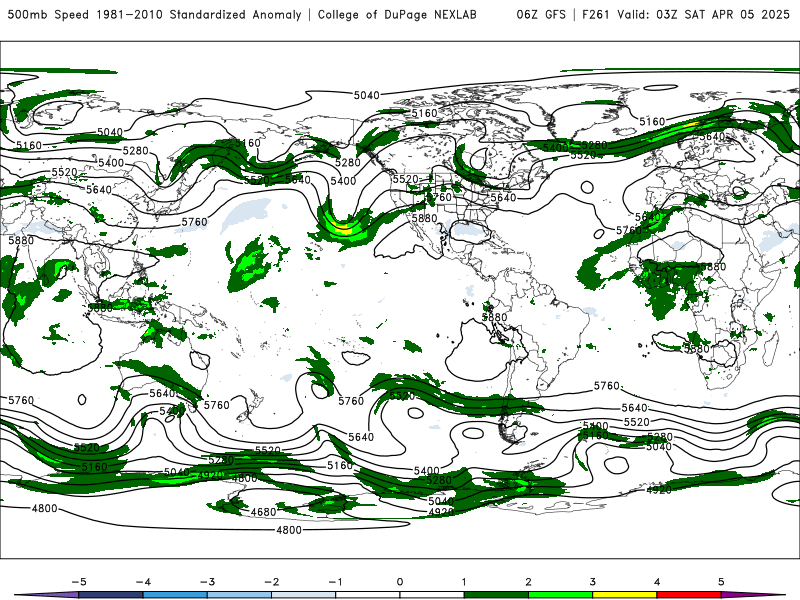Click the '3' color bar tick label

point(592,582)
